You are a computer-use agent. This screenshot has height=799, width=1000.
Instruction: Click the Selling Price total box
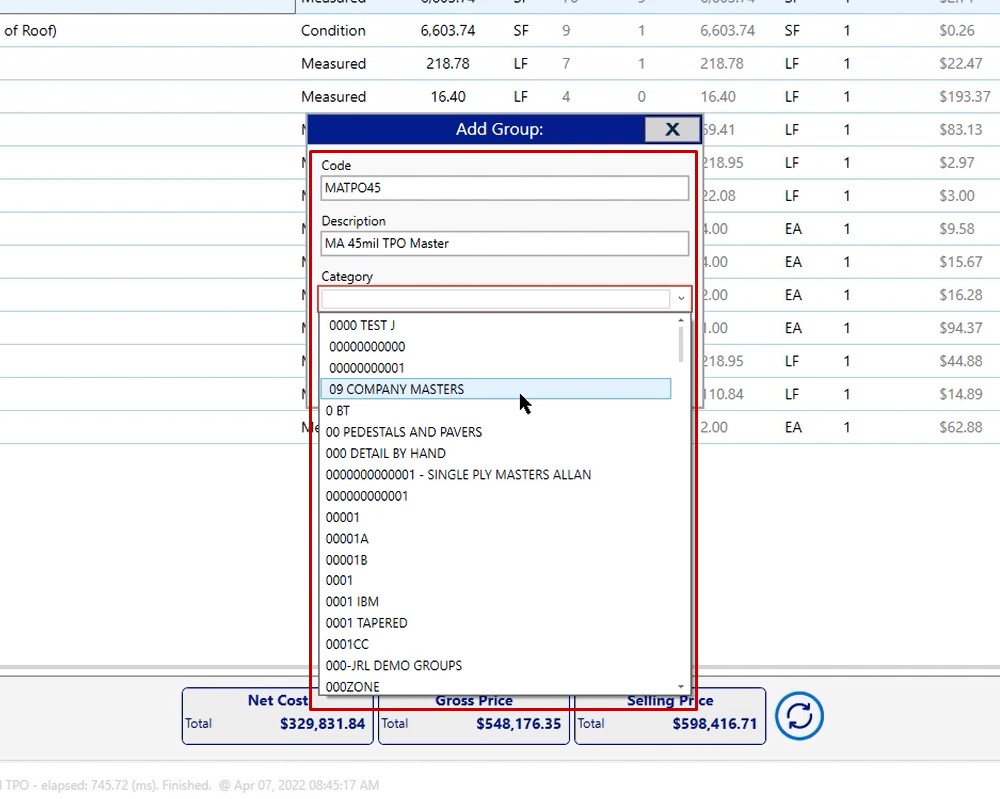[669, 715]
